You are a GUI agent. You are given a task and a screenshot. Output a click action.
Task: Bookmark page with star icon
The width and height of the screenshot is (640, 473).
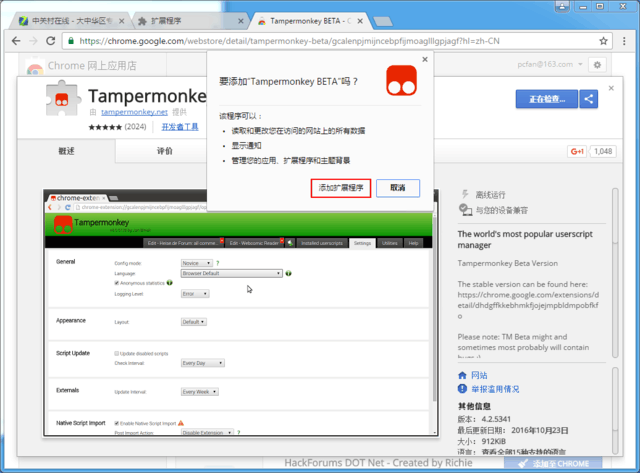[603, 41]
